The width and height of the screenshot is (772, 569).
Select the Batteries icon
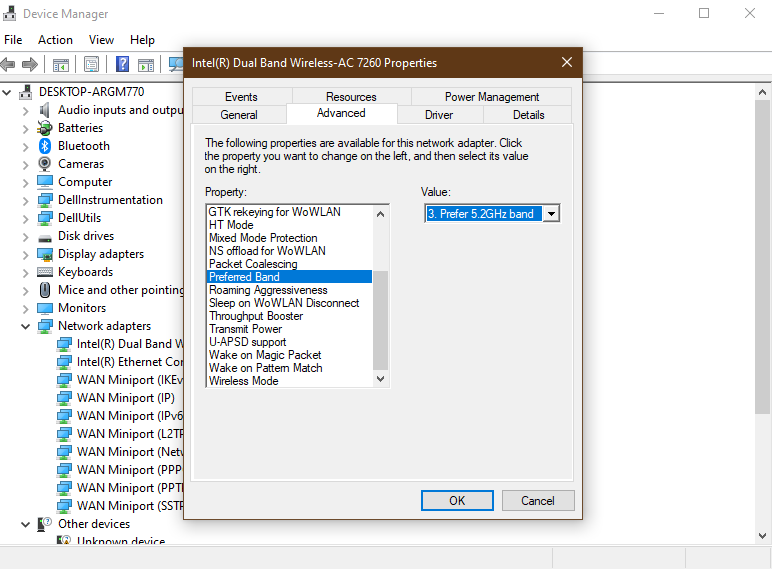pyautogui.click(x=44, y=128)
